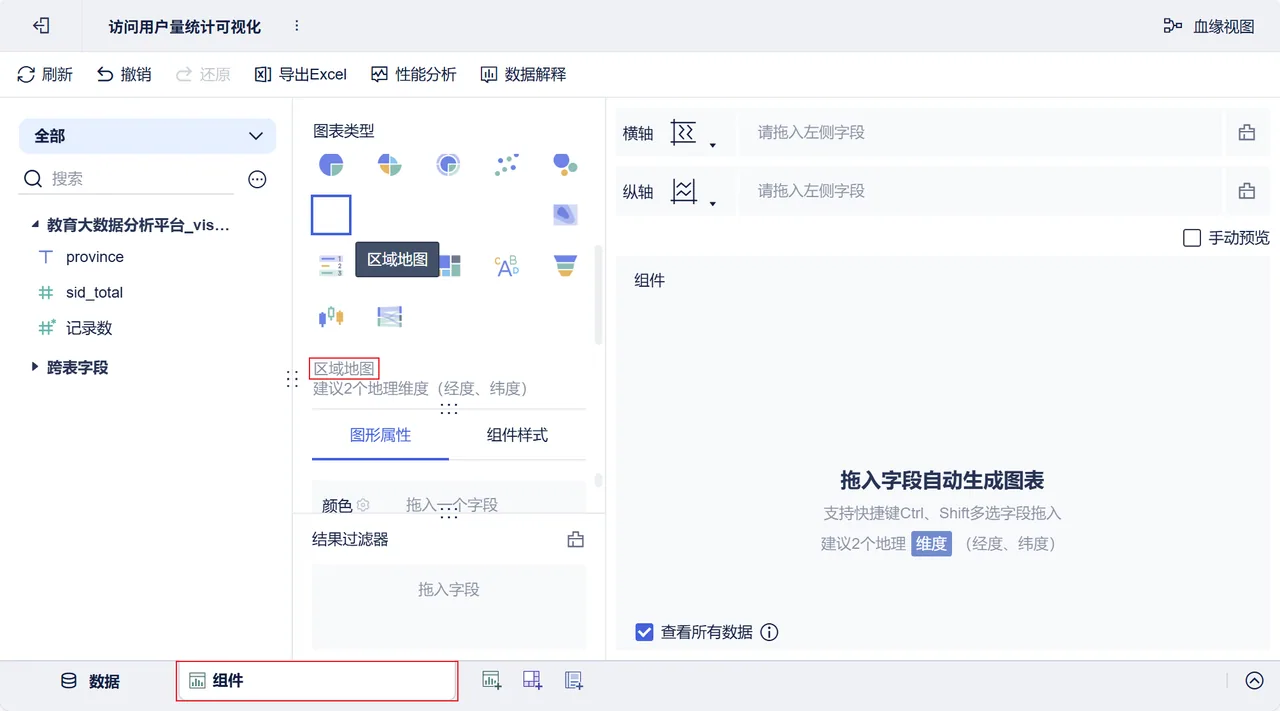Viewport: 1280px width, 711px height.
Task: Click the 纵轴 field drop area
Action: coord(980,191)
